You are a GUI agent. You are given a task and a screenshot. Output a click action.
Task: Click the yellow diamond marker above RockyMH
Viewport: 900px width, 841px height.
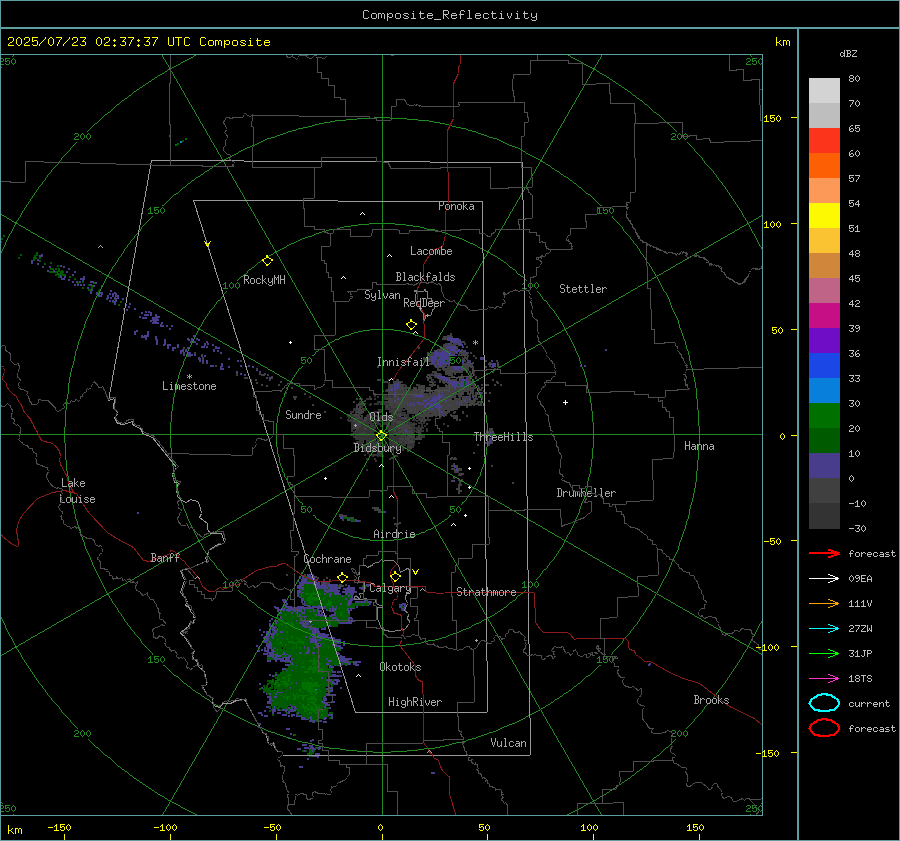(x=267, y=261)
